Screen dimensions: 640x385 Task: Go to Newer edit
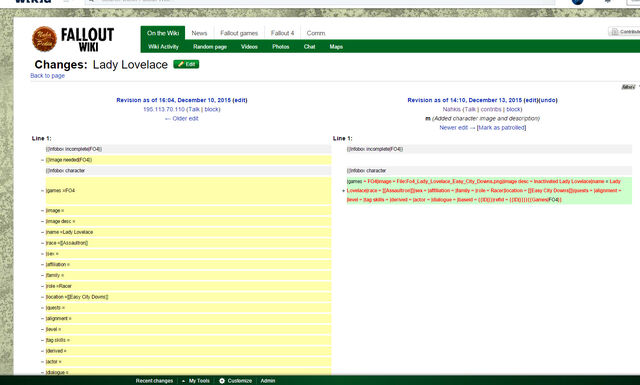pos(457,128)
